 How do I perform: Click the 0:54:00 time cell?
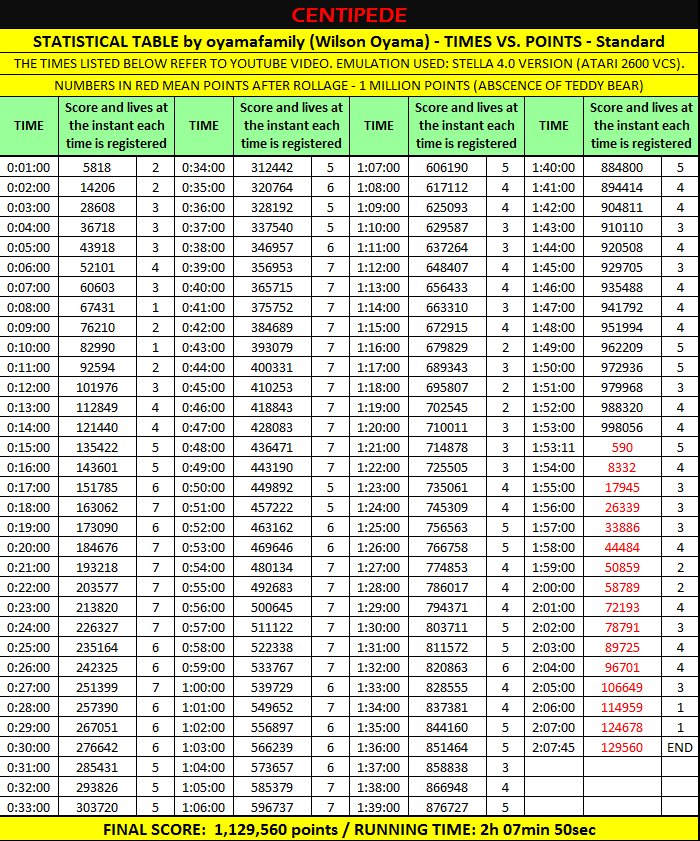point(204,567)
